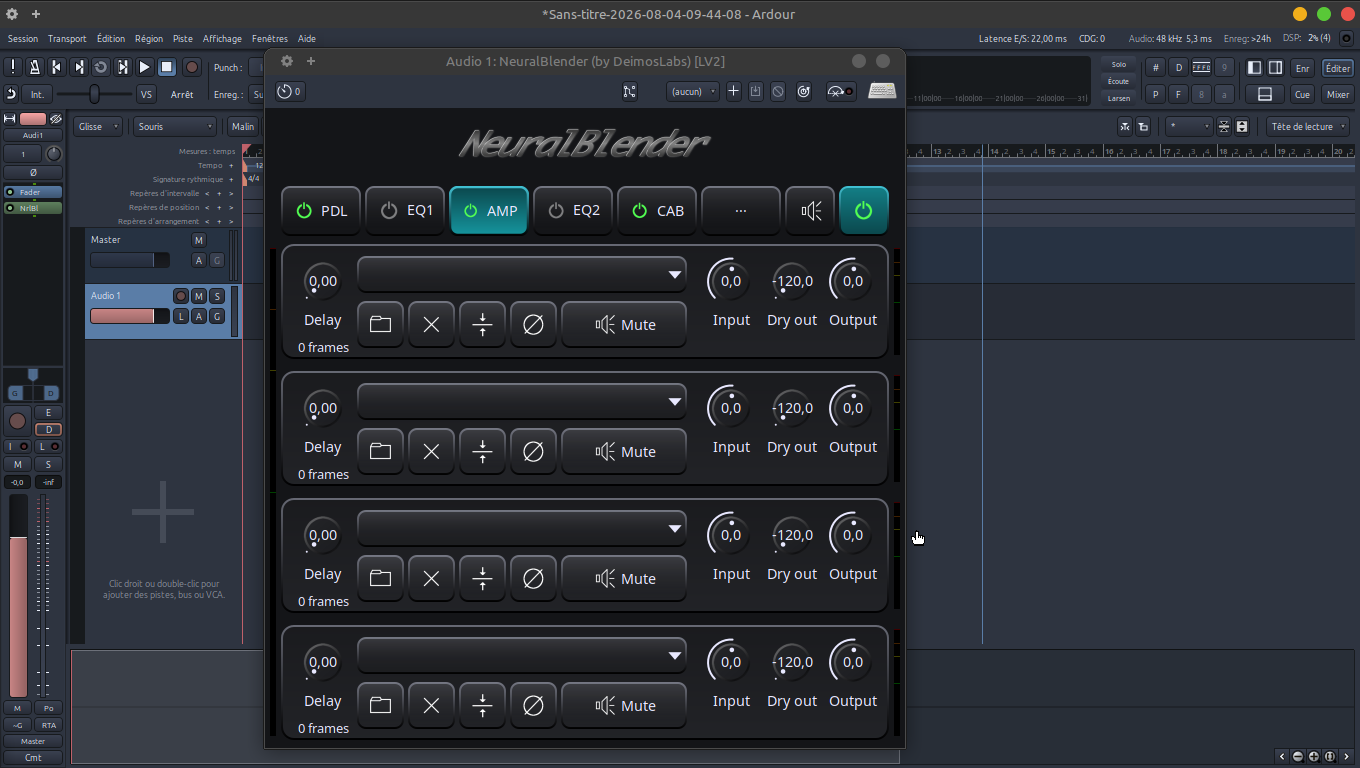This screenshot has width=1360, height=768.
Task: Click the play range/selection button
Action: (123, 67)
